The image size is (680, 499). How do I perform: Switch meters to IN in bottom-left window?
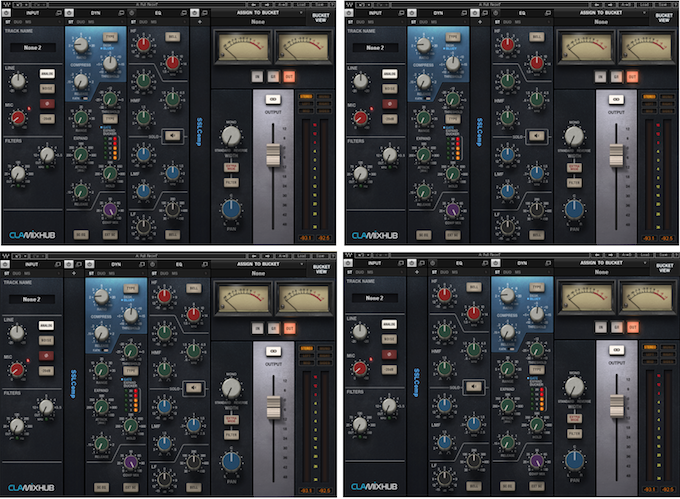(258, 329)
